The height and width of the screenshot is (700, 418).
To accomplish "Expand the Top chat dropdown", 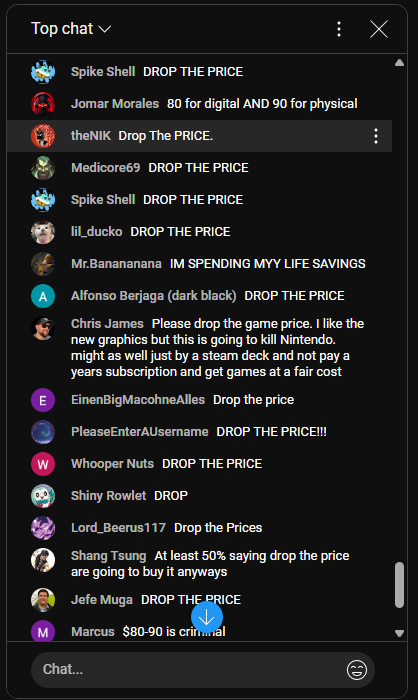I will coord(71,29).
